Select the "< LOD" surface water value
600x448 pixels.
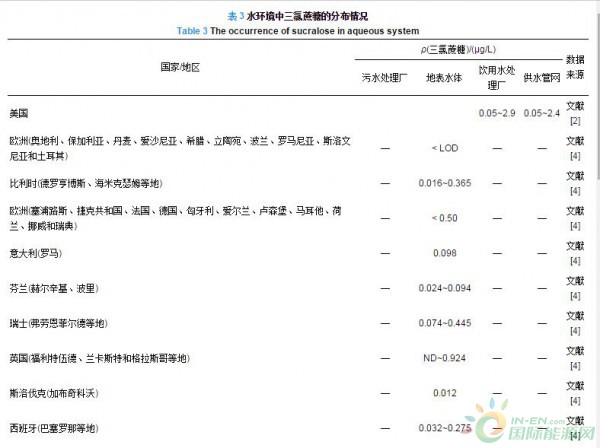tap(444, 148)
